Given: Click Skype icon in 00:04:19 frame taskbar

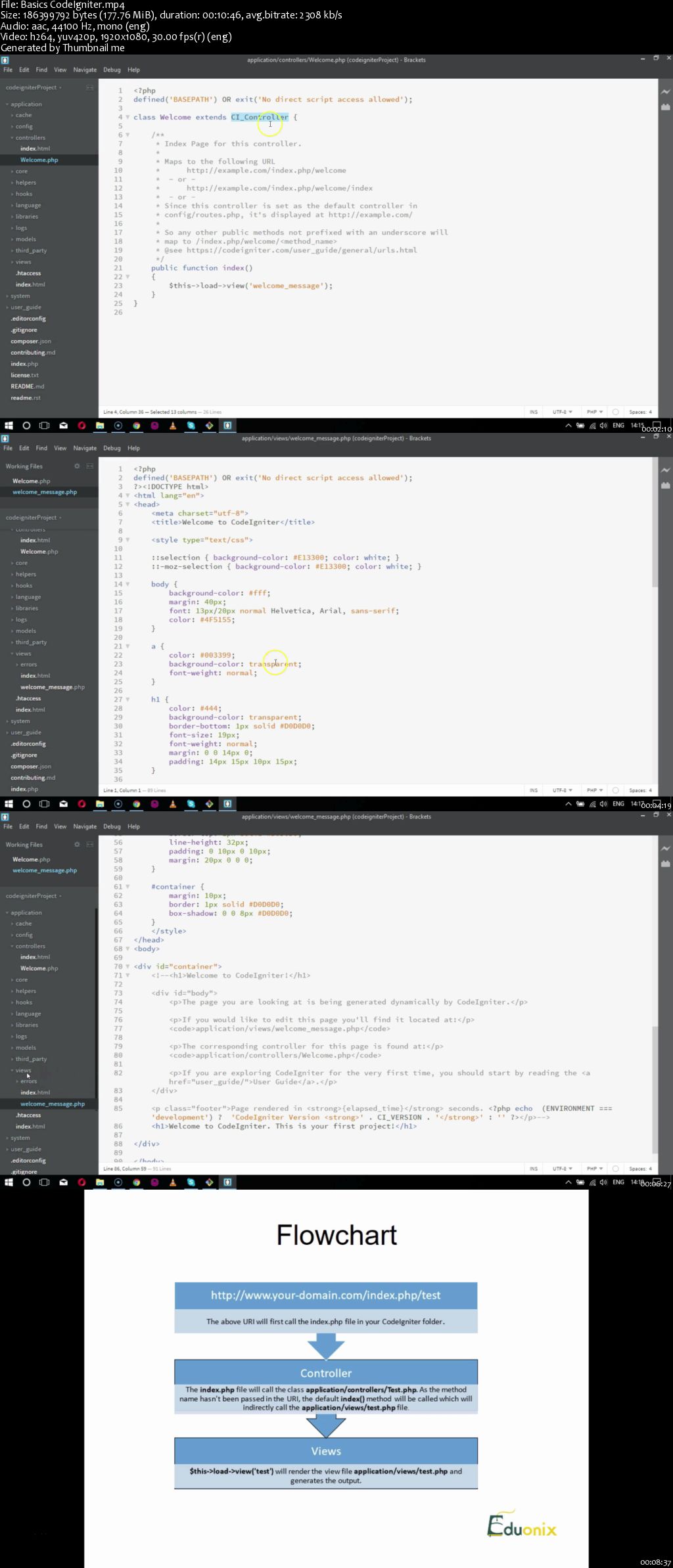Looking at the screenshot, I should click(191, 804).
